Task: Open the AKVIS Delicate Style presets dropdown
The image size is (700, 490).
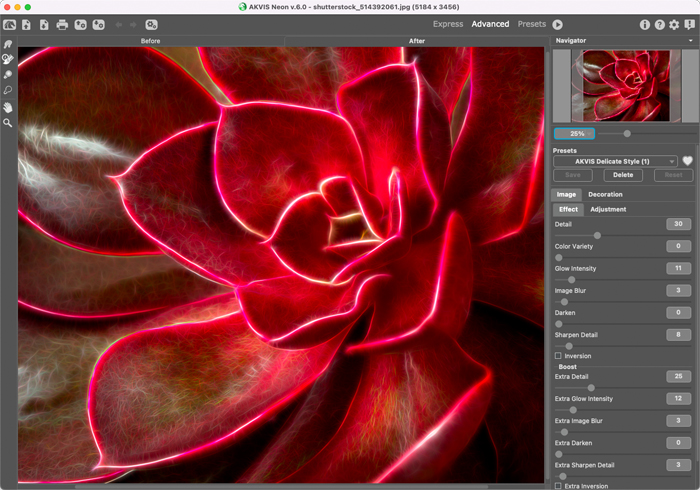Action: (x=615, y=161)
